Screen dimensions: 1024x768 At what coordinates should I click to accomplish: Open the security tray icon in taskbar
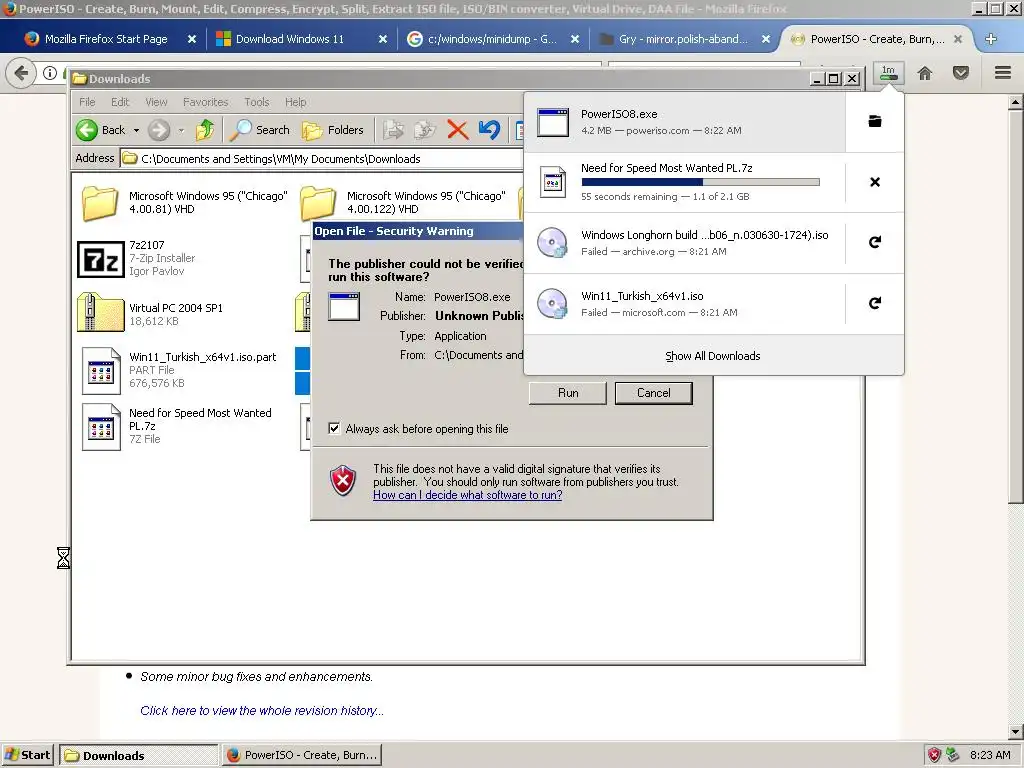pos(935,755)
